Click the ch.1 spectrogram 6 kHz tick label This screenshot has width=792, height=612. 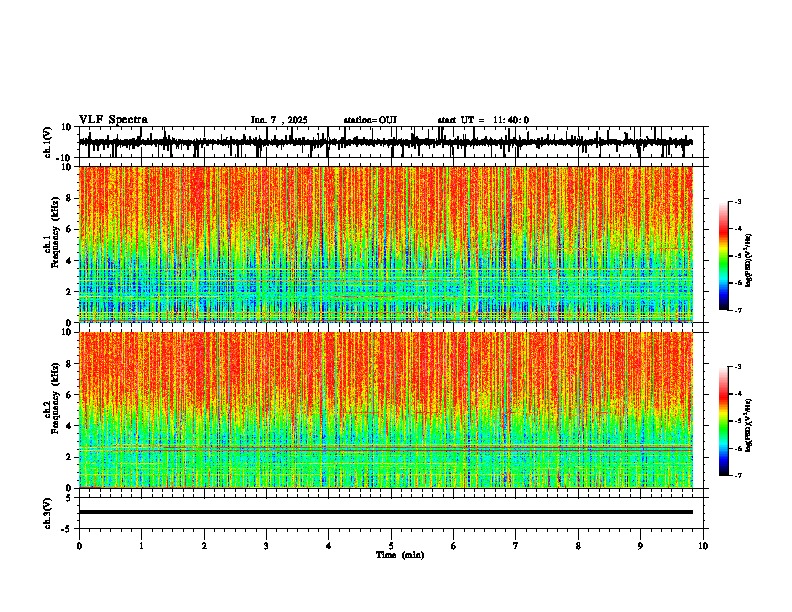coord(70,230)
